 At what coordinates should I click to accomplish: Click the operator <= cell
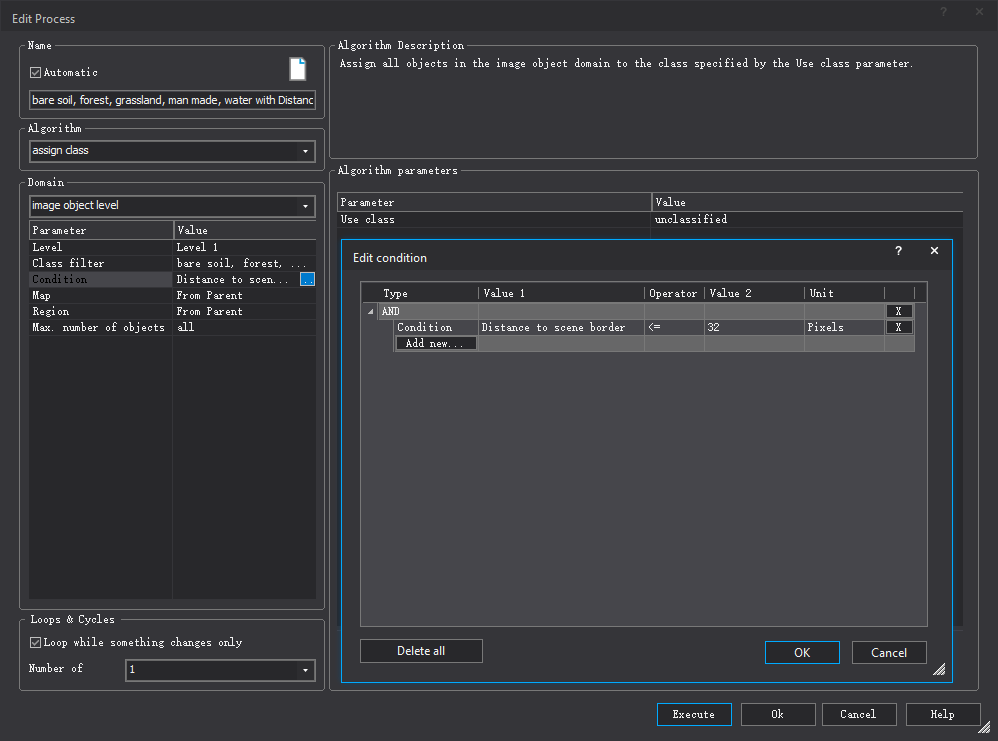673,327
